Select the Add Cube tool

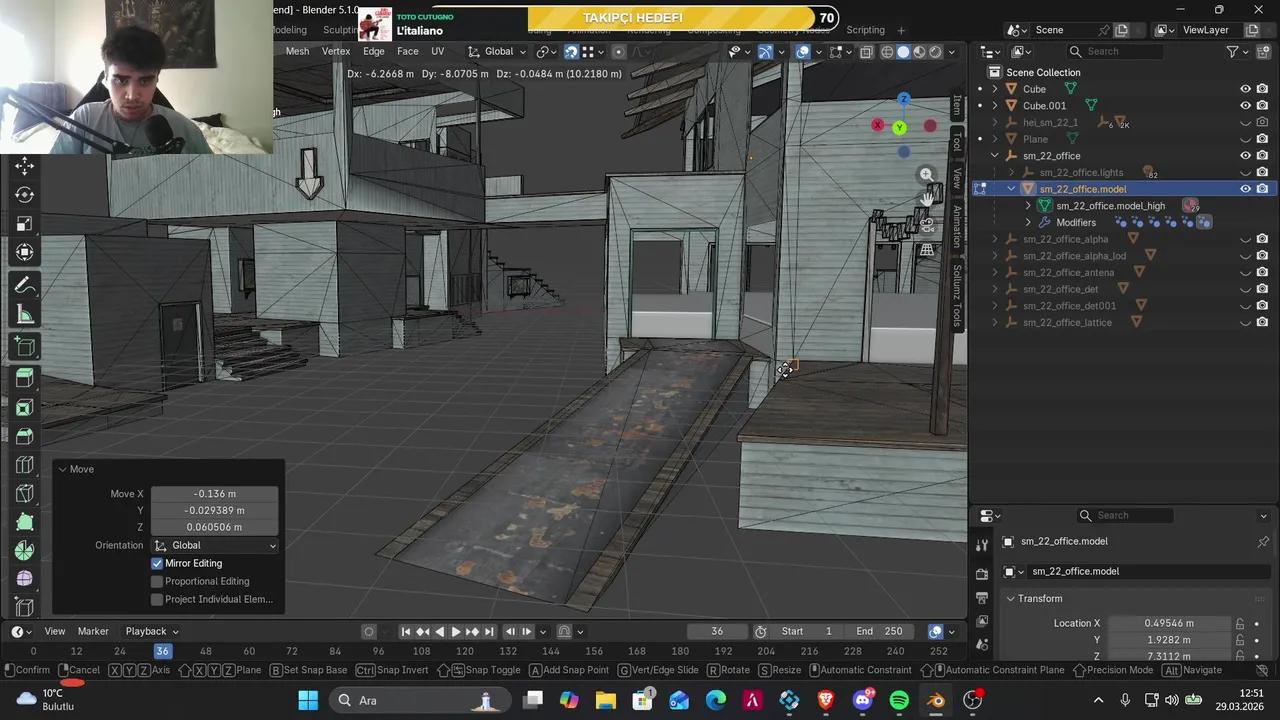(25, 348)
